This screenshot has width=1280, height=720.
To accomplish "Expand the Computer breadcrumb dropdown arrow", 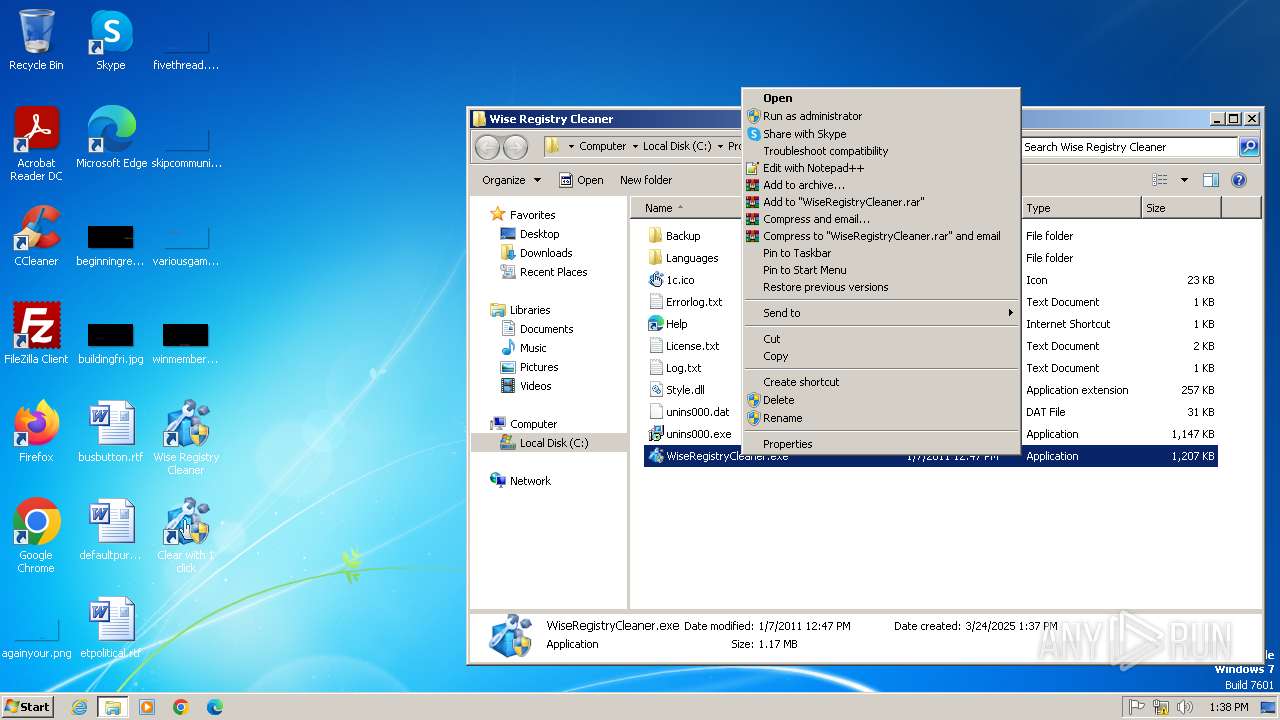I will point(634,147).
